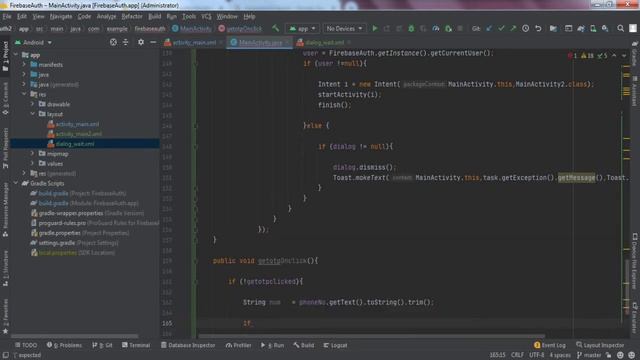
Task: Toggle the Device File Explorer side tab
Action: [635, 261]
